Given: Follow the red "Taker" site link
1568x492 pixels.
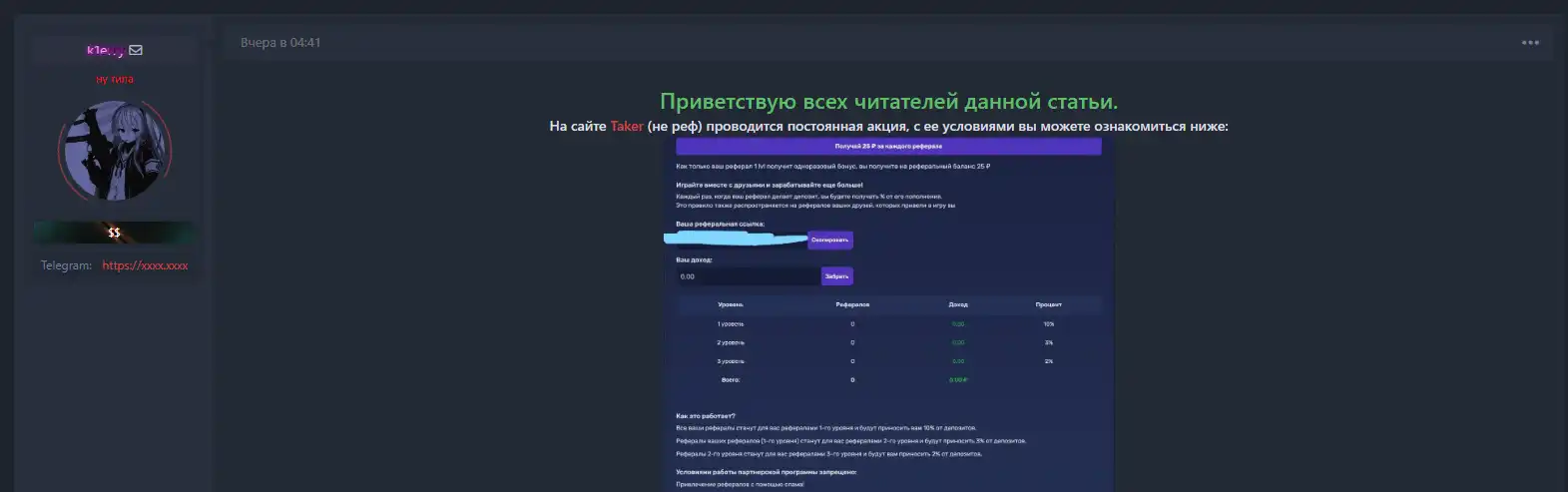Looking at the screenshot, I should (x=627, y=126).
